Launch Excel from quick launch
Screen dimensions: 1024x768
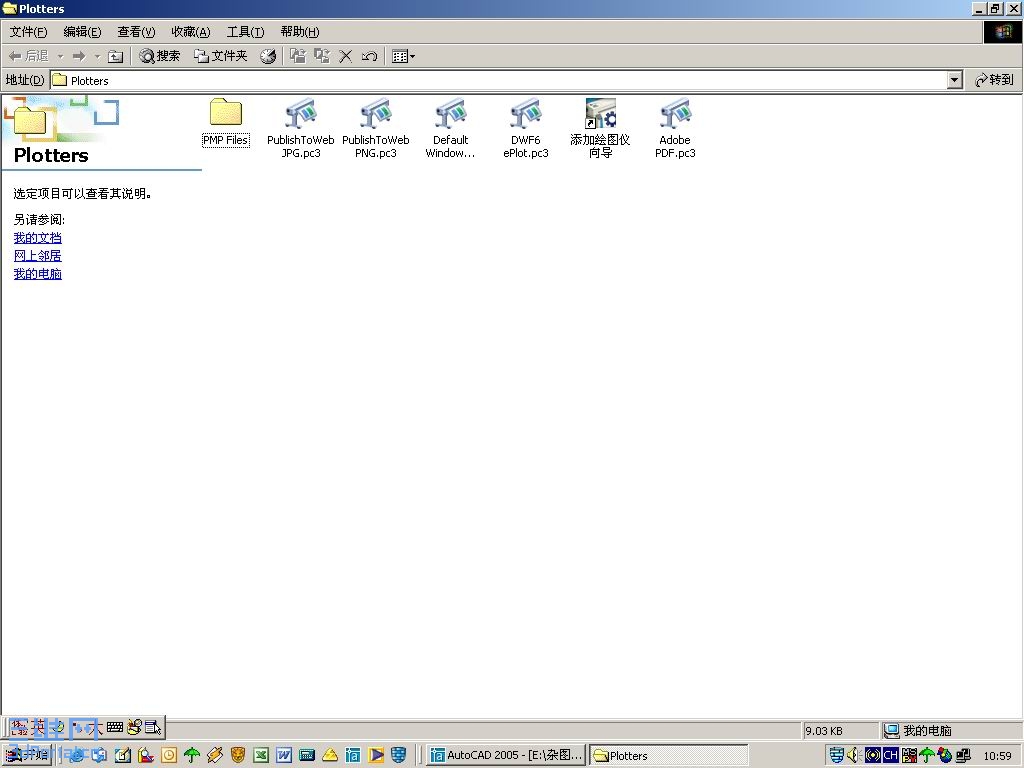click(261, 756)
